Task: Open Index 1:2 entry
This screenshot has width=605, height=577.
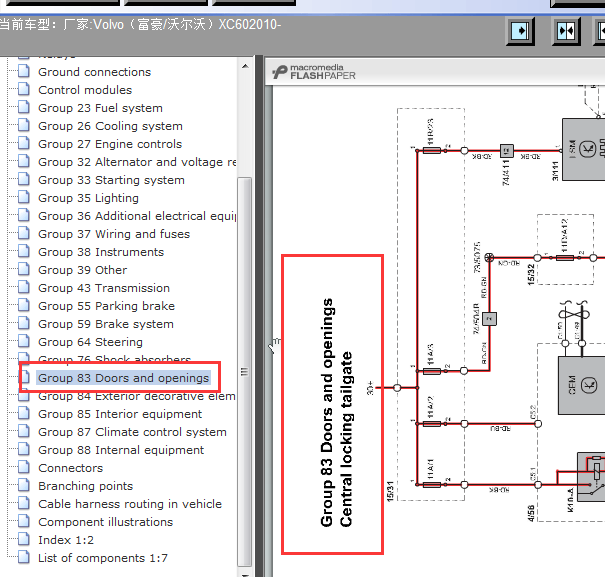Action: tap(66, 540)
